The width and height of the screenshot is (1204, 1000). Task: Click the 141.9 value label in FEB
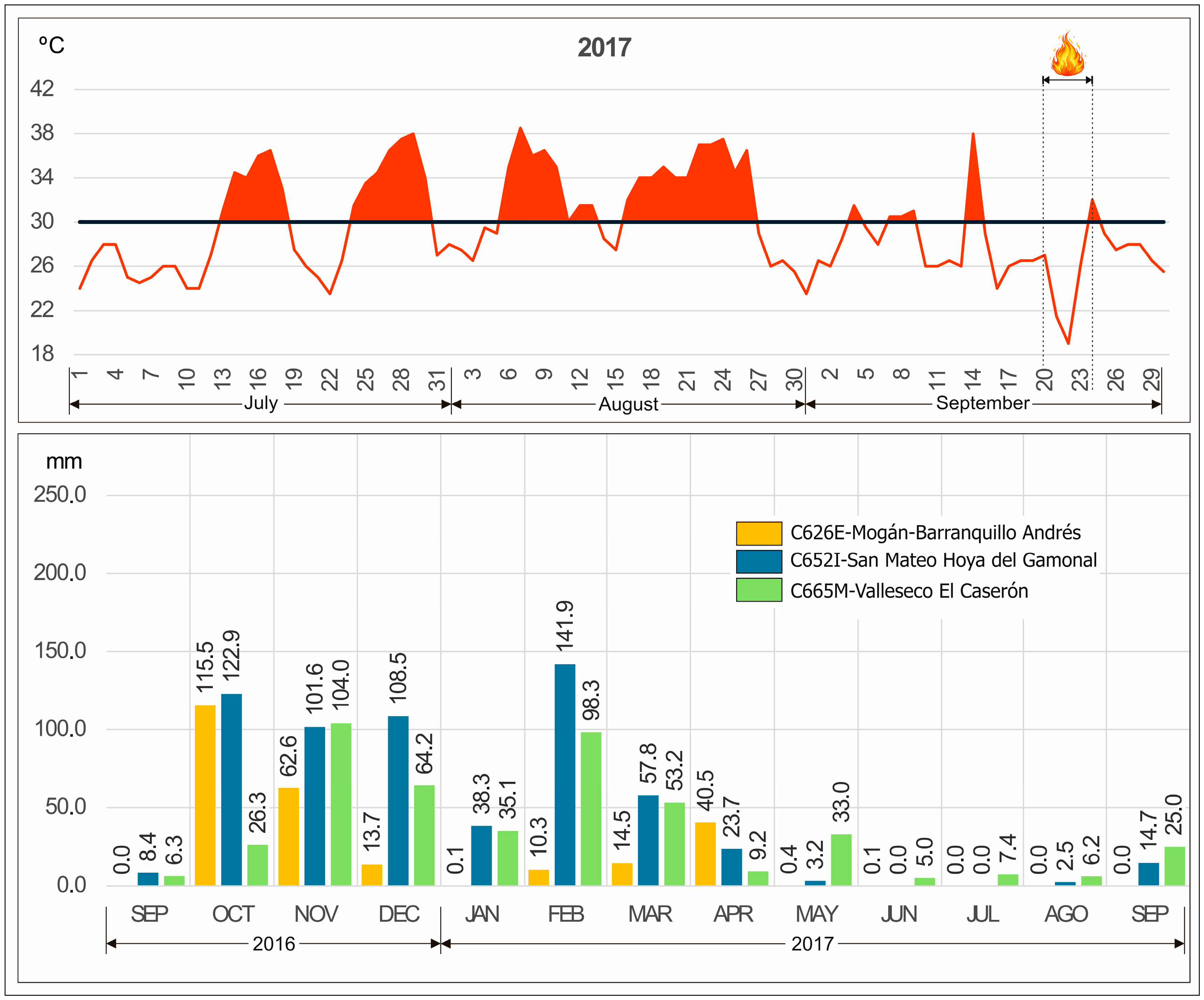(565, 626)
